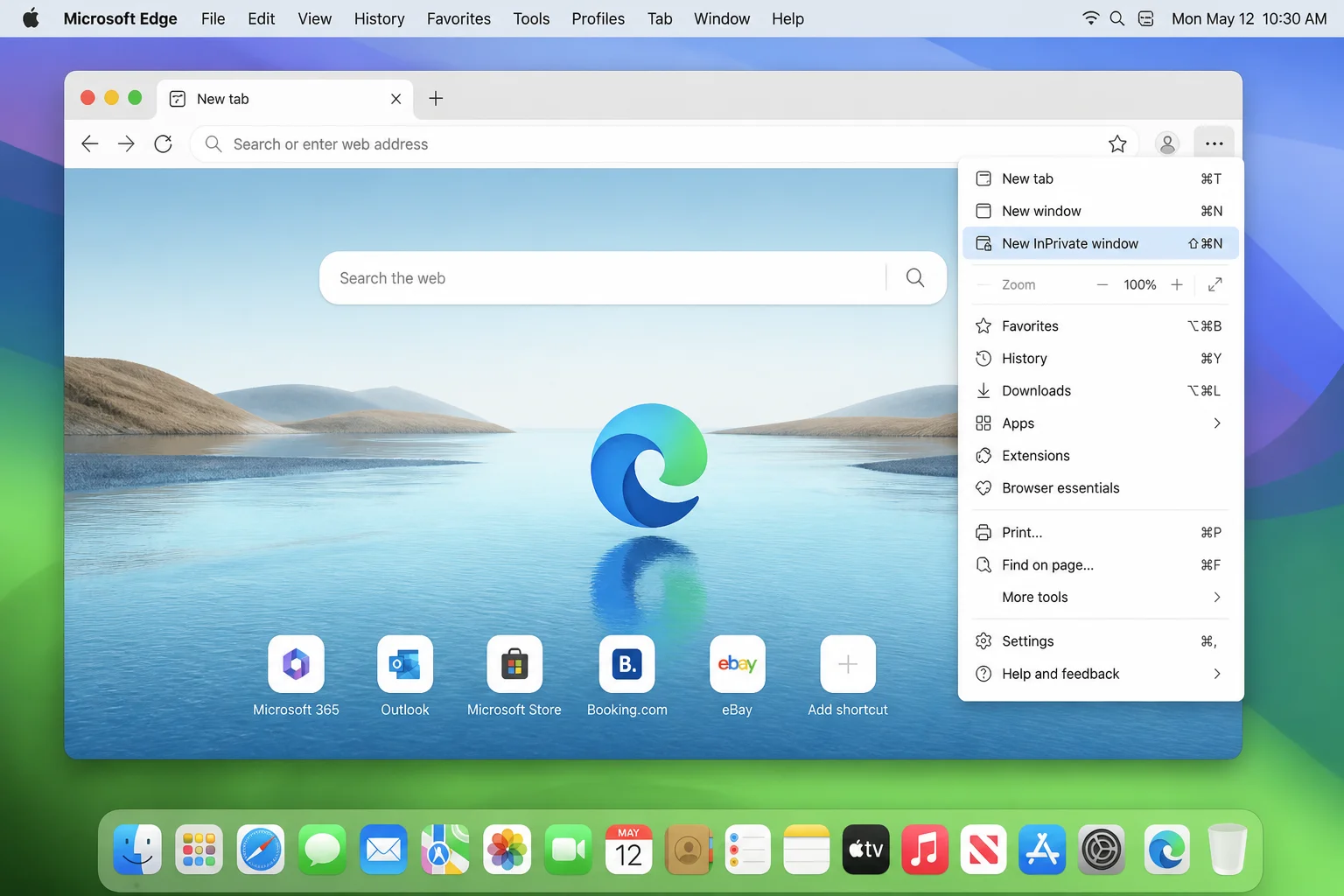The height and width of the screenshot is (896, 1344).
Task: Open the Microsoft 365 shortcut tile
Action: click(x=296, y=664)
